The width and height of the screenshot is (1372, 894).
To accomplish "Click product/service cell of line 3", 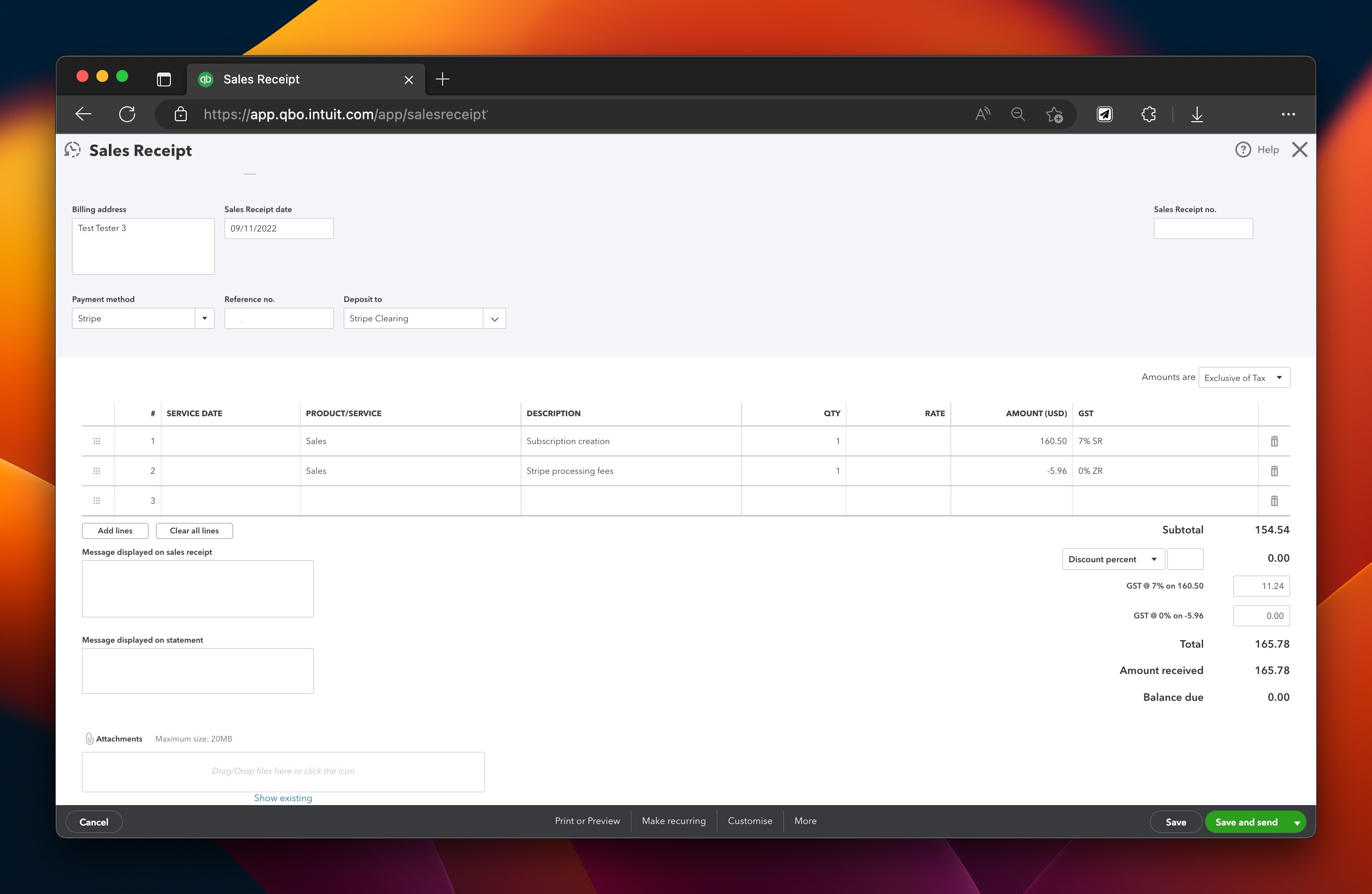I will point(410,501).
